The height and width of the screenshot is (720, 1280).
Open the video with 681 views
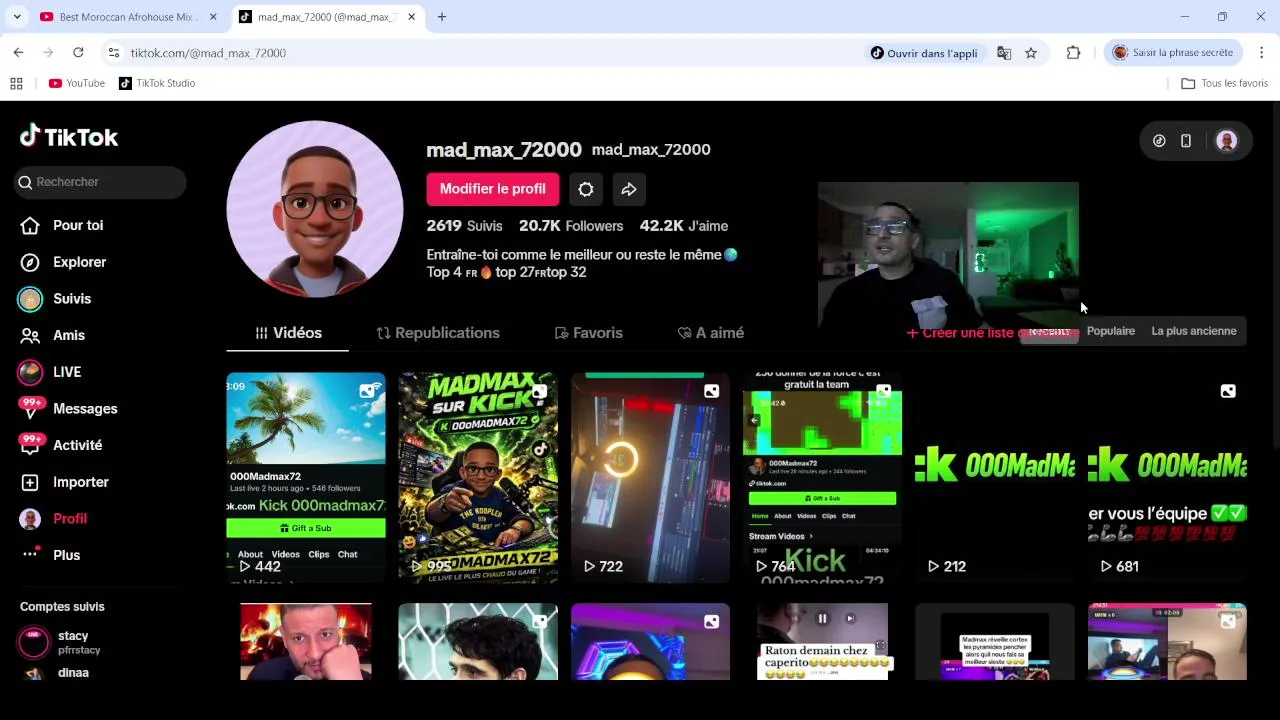1167,478
